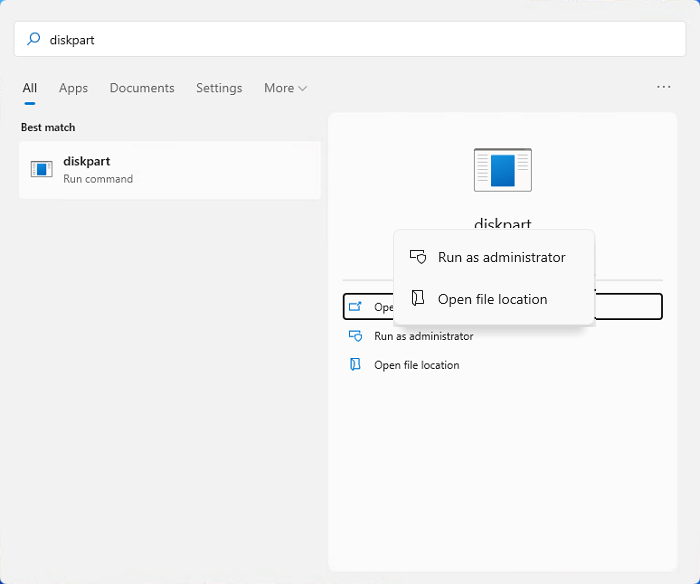Viewport: 700px width, 584px height.
Task: Click the folder location icon in the popup menu
Action: tap(419, 299)
